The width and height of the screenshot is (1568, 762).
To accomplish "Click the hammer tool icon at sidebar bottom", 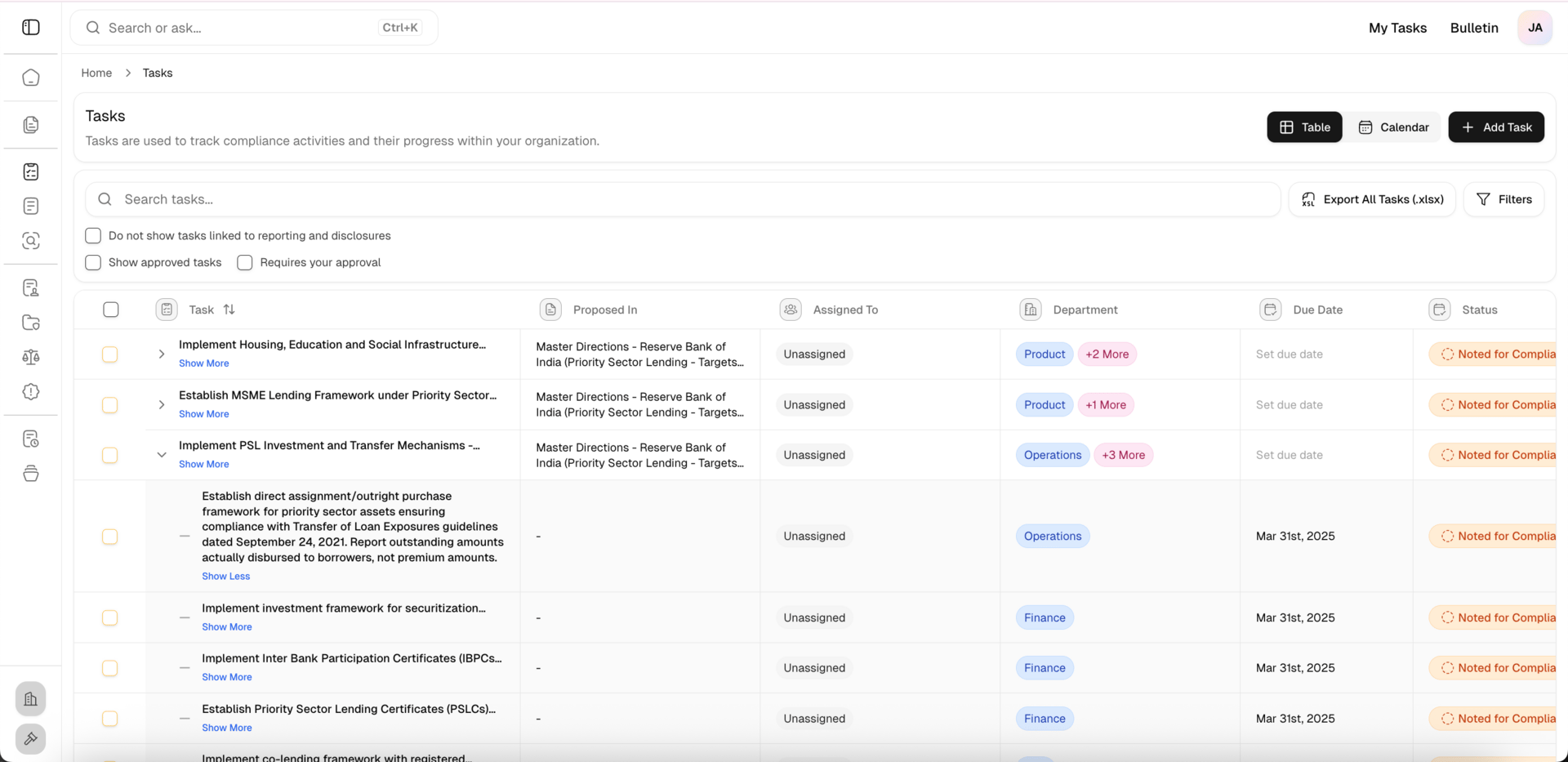I will (x=31, y=739).
